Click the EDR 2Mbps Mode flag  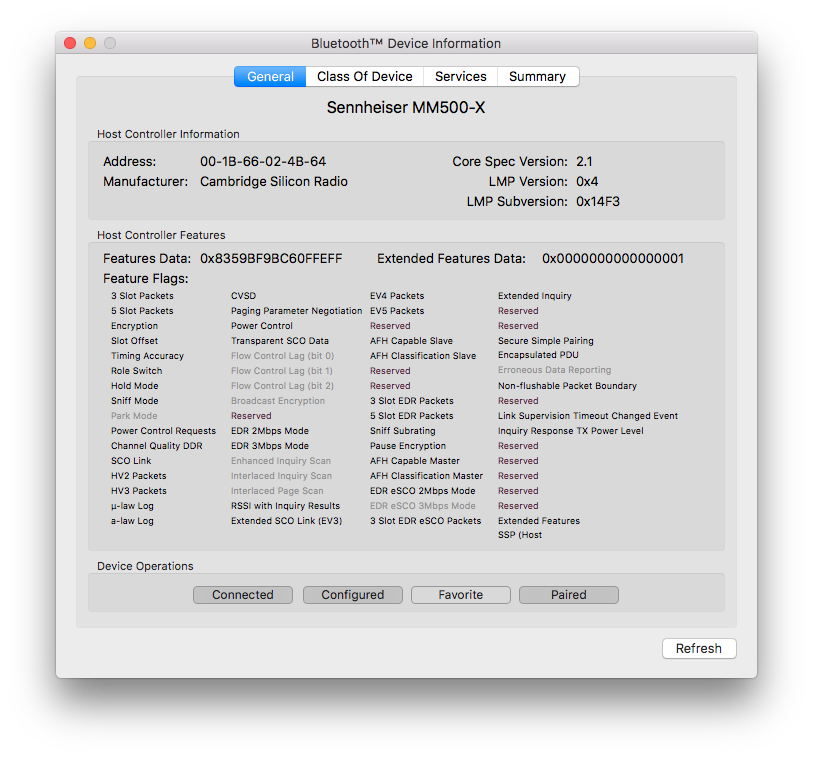pyautogui.click(x=270, y=431)
